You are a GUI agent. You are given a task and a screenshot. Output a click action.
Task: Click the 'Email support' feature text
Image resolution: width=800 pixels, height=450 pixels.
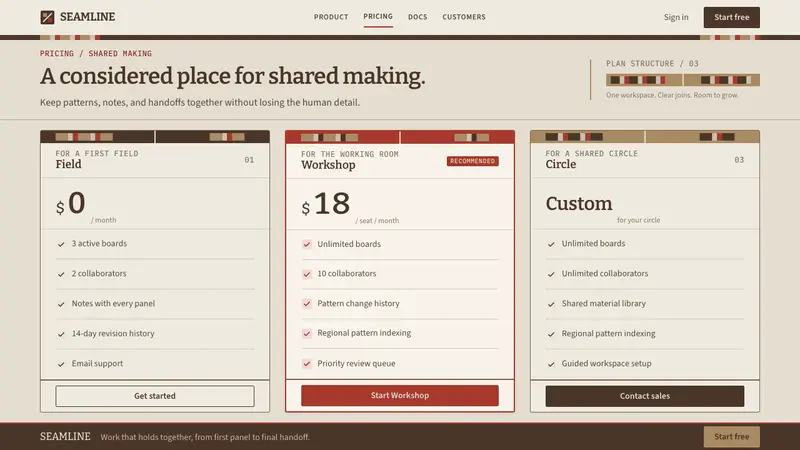pyautogui.click(x=97, y=364)
